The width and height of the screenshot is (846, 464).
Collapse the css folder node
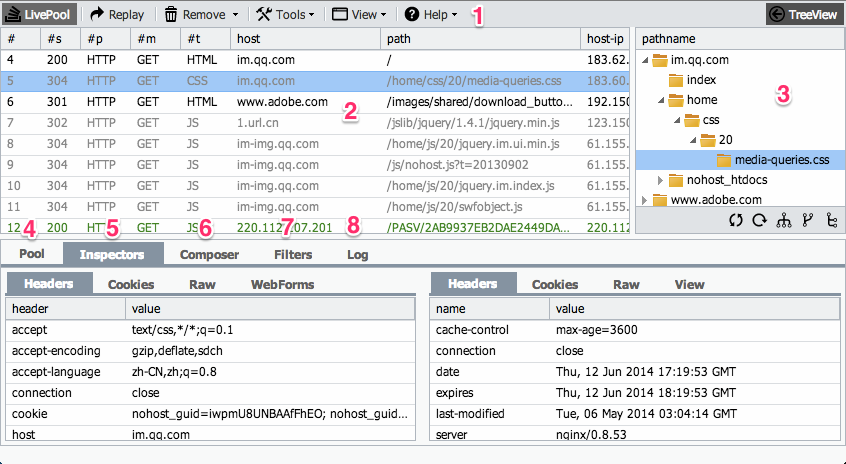(677, 120)
